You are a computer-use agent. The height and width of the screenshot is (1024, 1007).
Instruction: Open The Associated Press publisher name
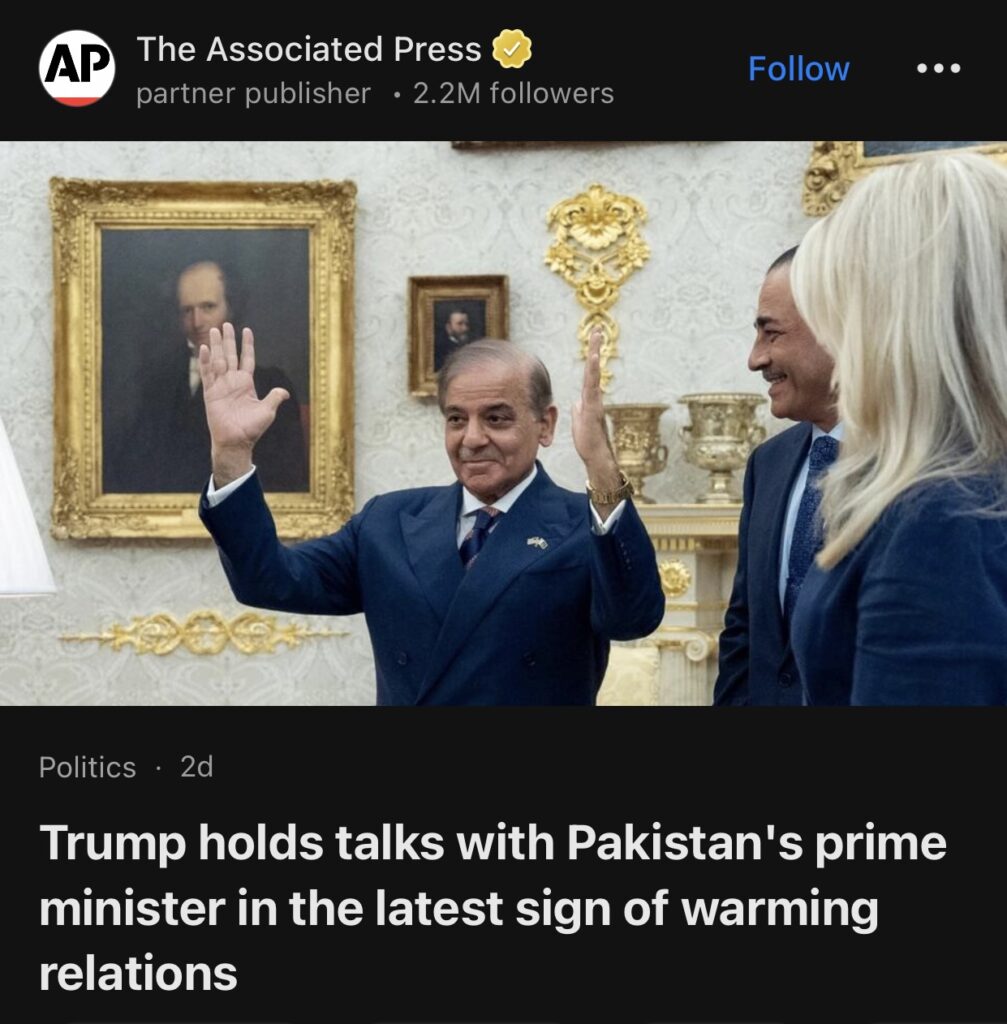(x=309, y=49)
